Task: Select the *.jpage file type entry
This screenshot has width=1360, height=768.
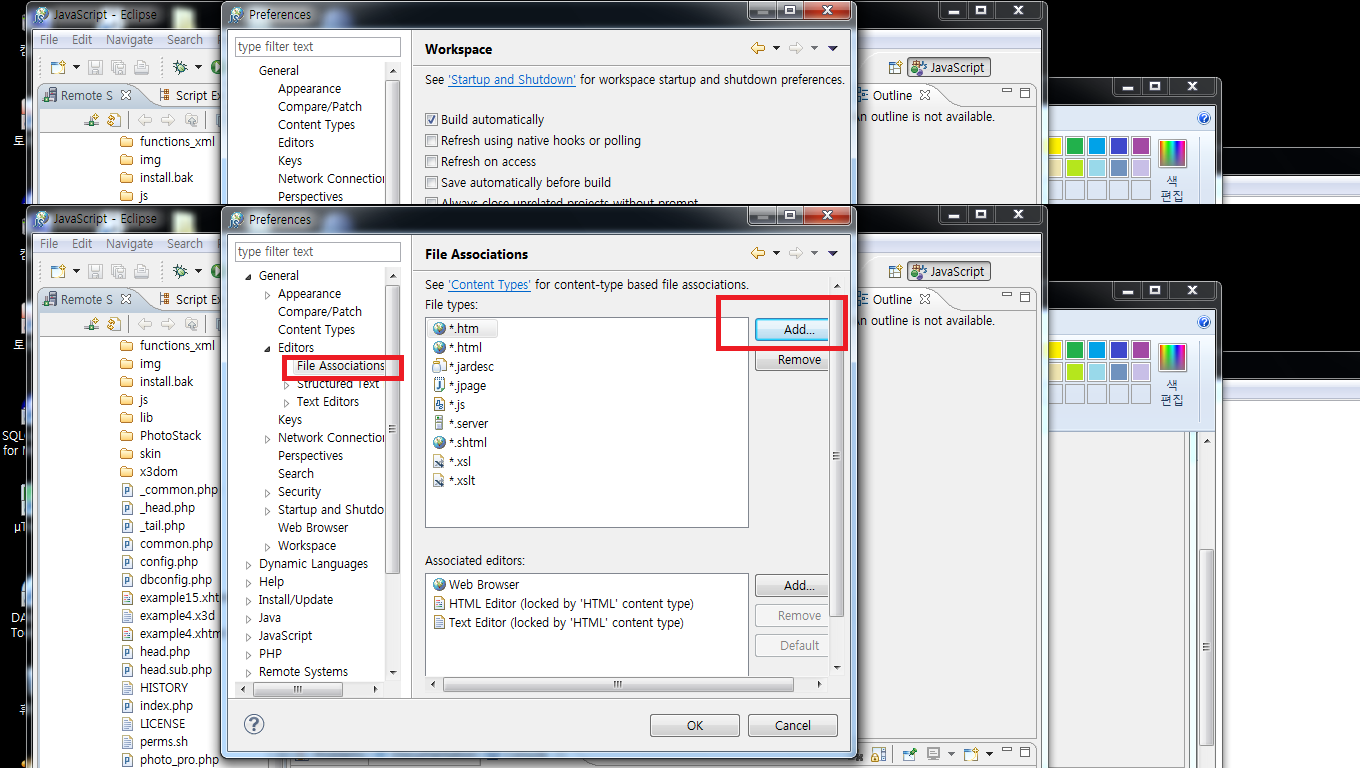Action: click(466, 385)
